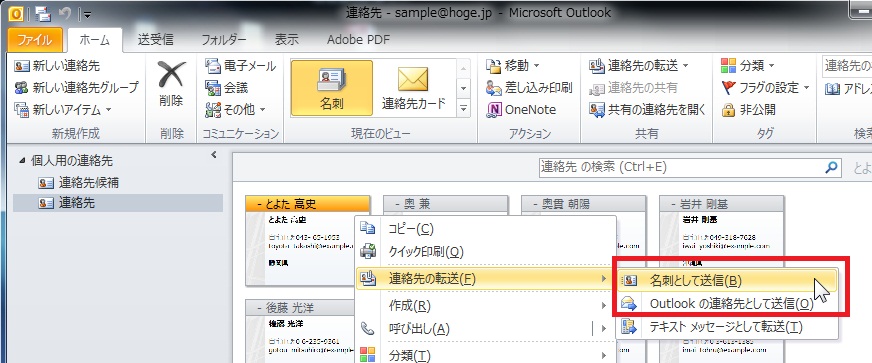Click 差し込み印刷 button
The image size is (872, 363).
529,88
